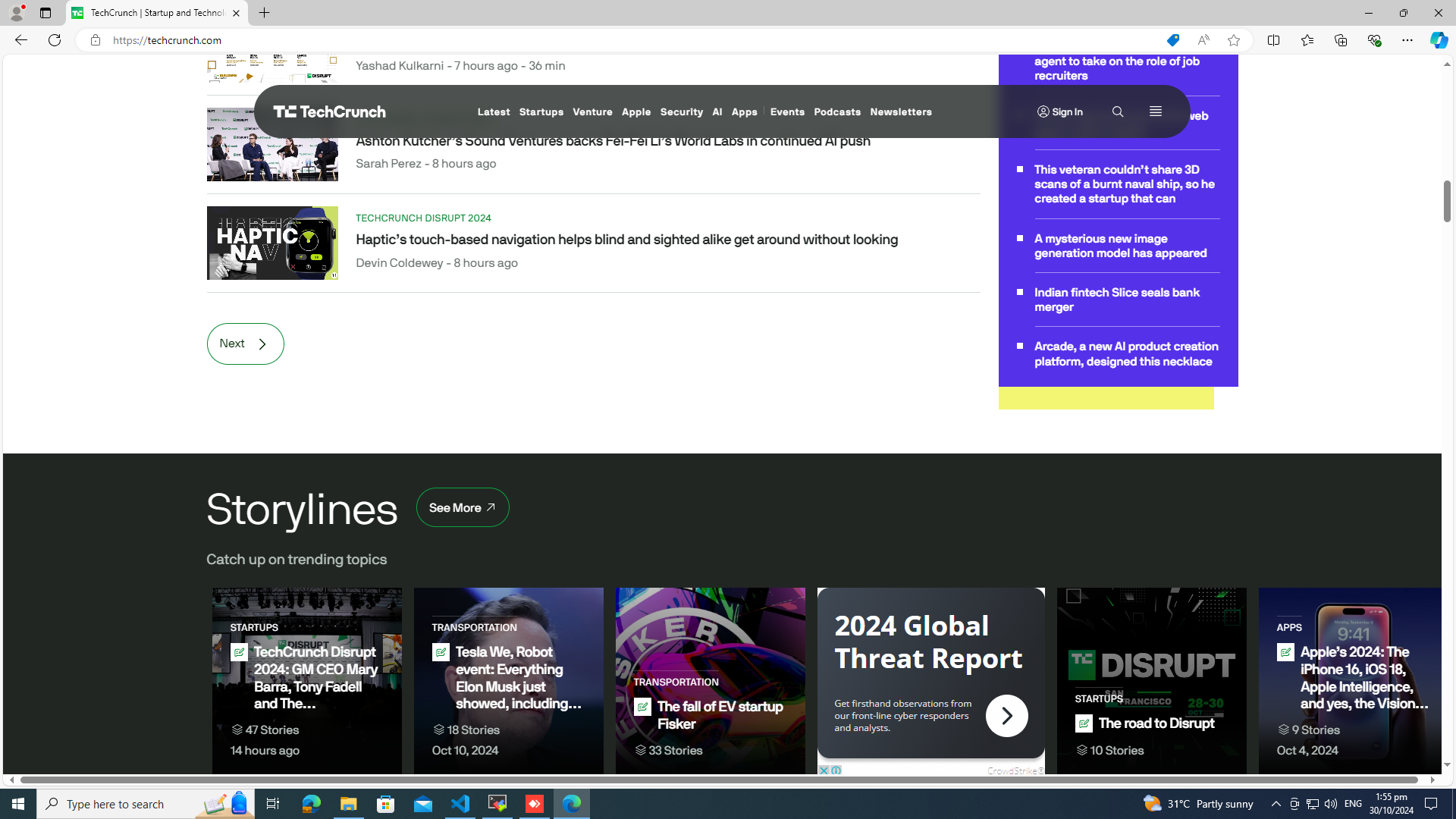
Task: Open Copilot sidebar icon
Action: coord(1439,40)
